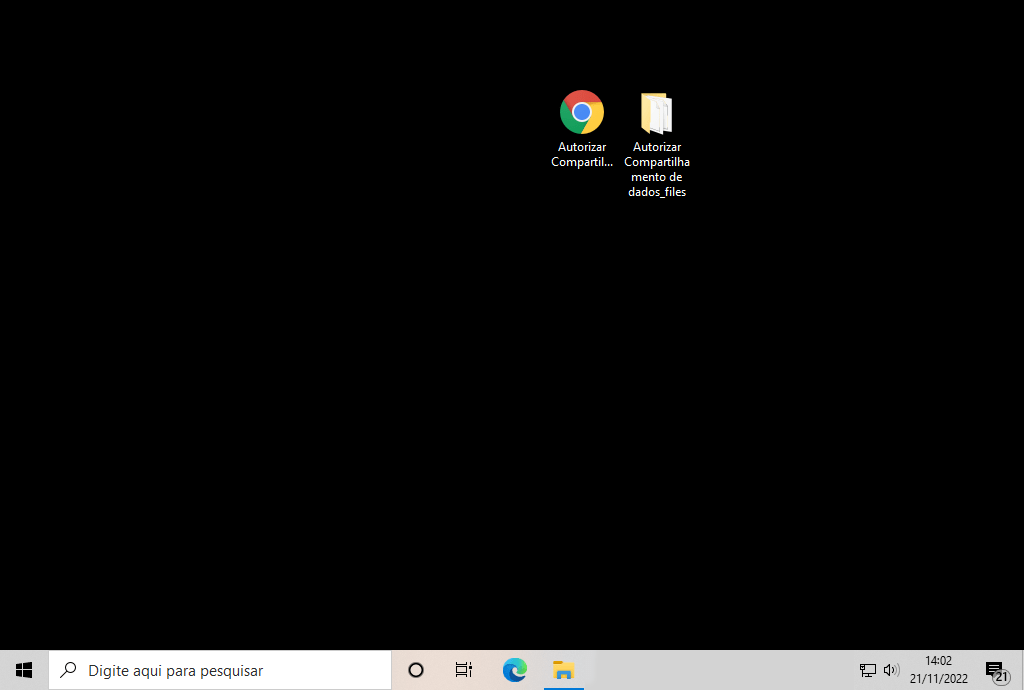Click the magnifier icon in the search box
Image resolution: width=1024 pixels, height=690 pixels.
[x=69, y=670]
